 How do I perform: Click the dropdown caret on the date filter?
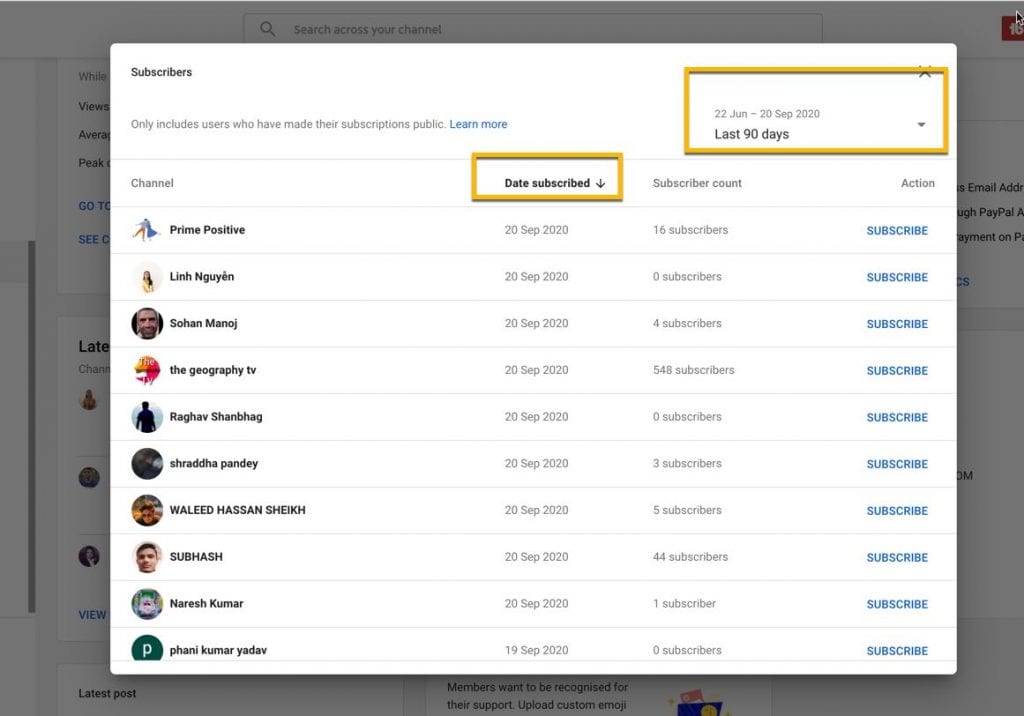coord(920,124)
